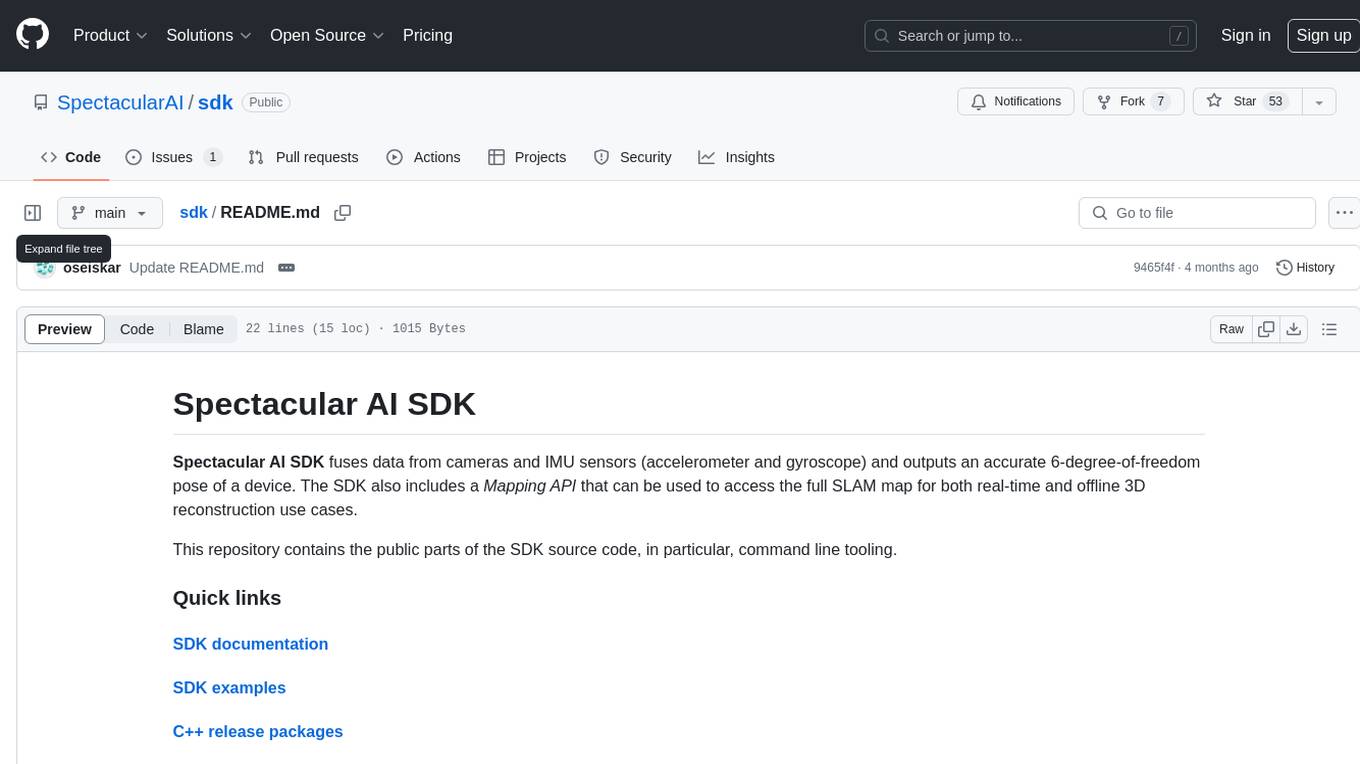Click the star count 53
The height and width of the screenshot is (764, 1360).
click(1275, 101)
